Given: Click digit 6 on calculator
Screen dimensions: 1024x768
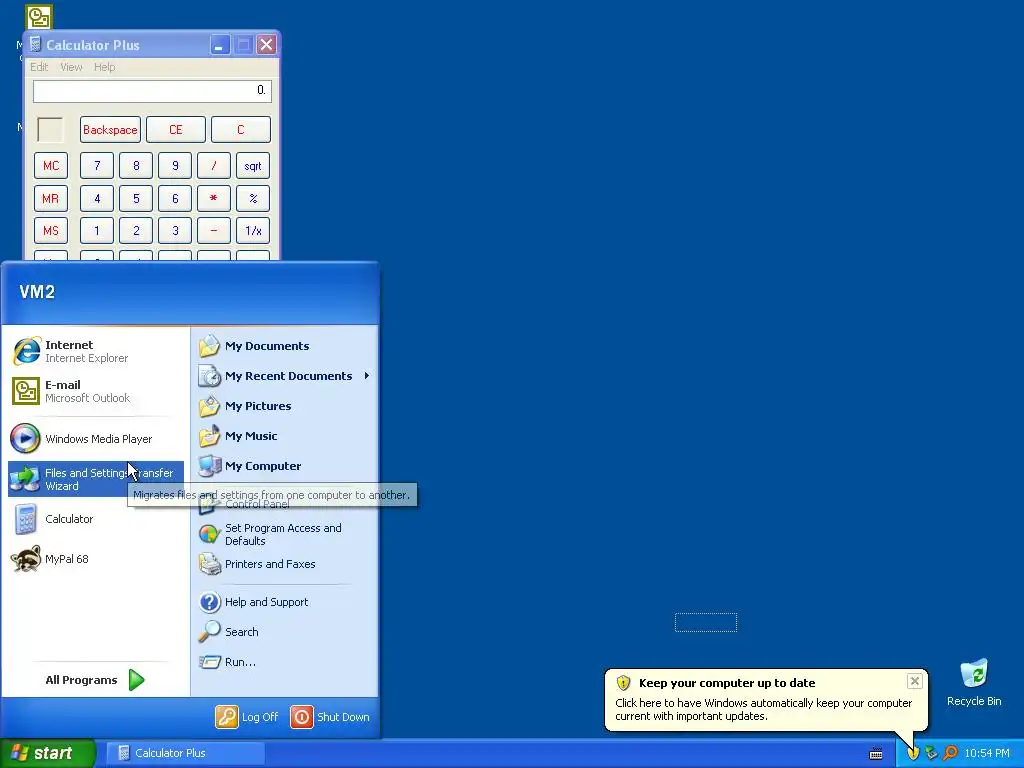Looking at the screenshot, I should click(175, 199).
